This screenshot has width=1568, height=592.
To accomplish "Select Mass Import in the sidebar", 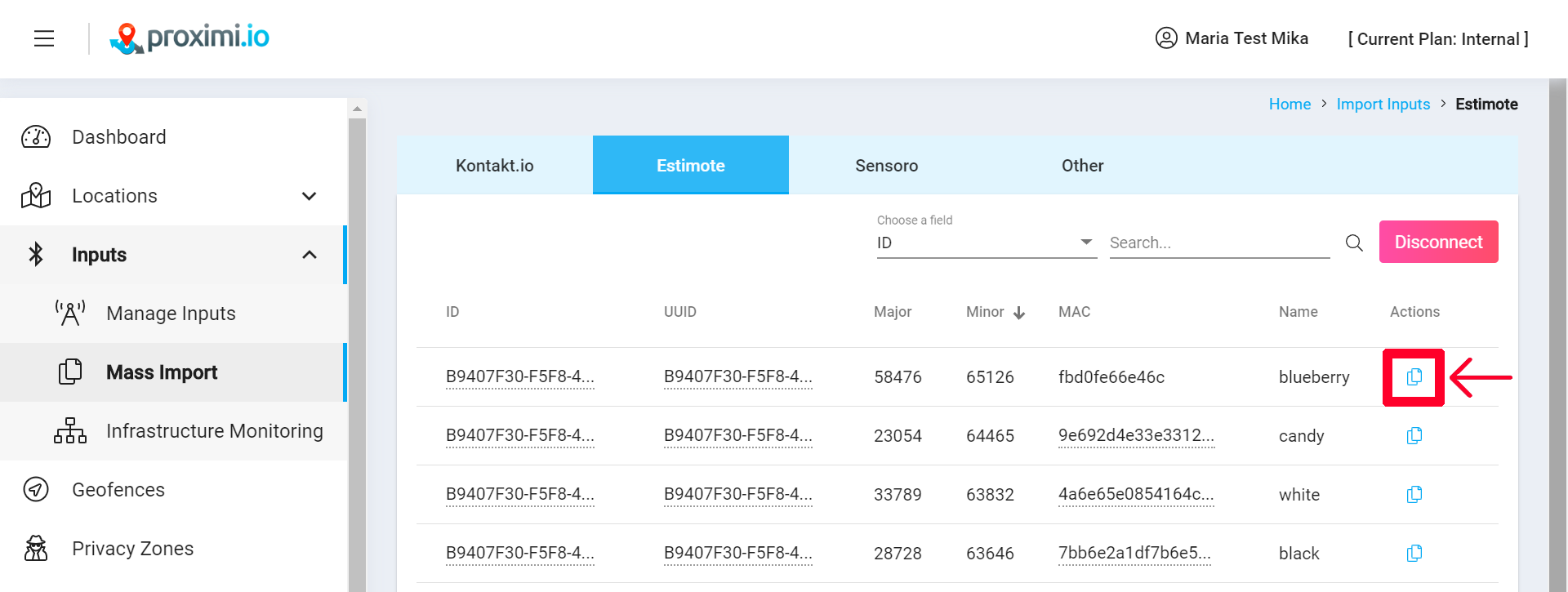I will [173, 372].
